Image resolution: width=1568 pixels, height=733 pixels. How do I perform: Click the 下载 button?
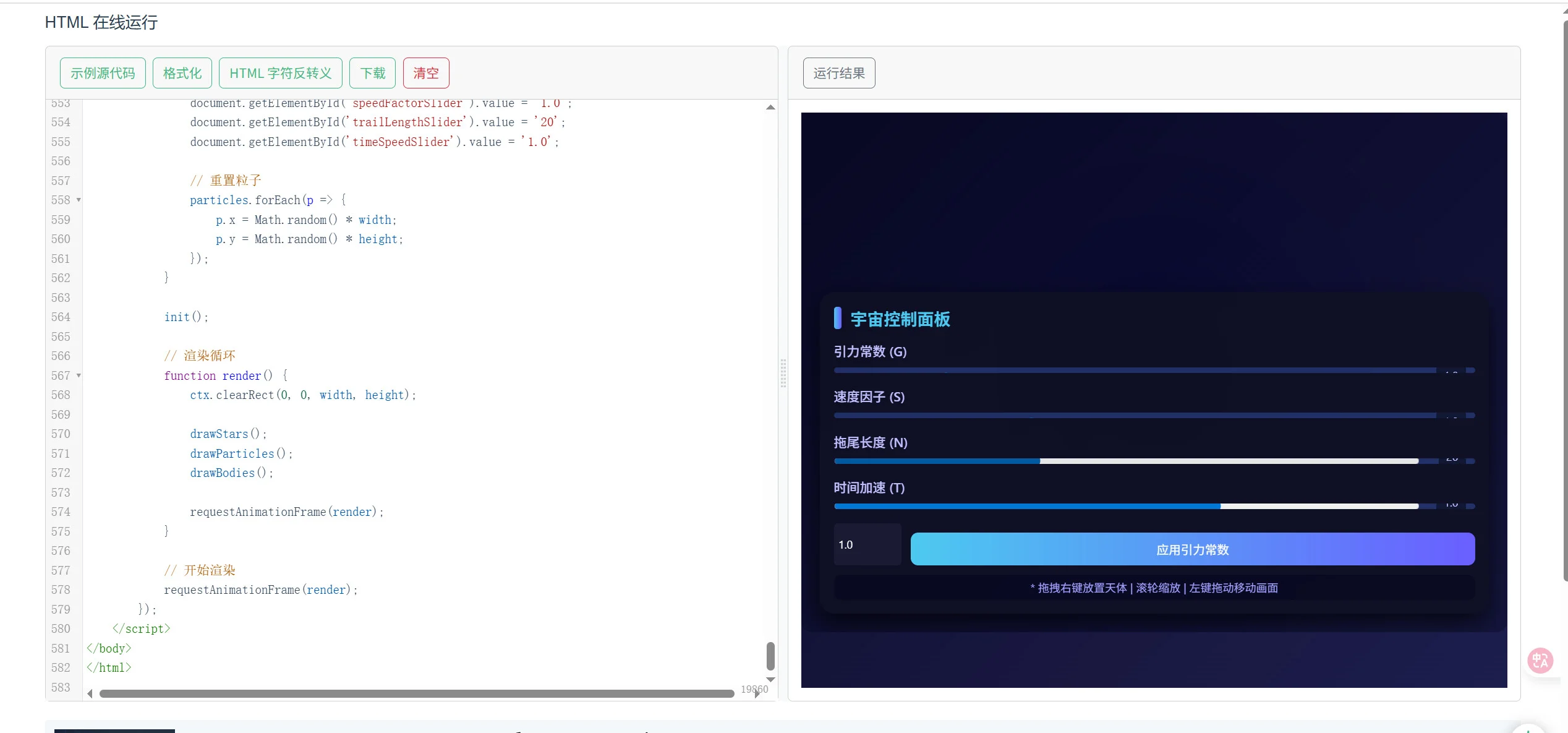click(x=373, y=73)
